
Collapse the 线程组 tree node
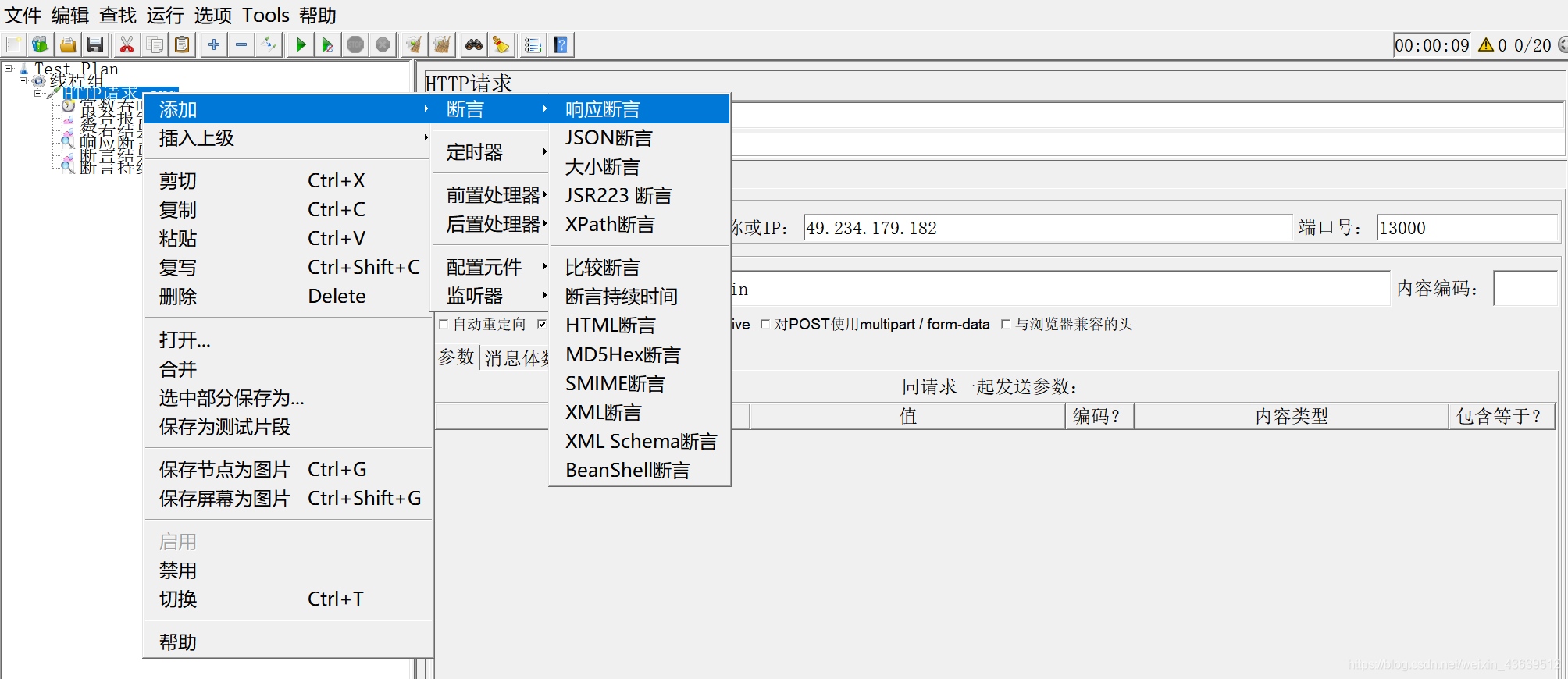click(23, 80)
